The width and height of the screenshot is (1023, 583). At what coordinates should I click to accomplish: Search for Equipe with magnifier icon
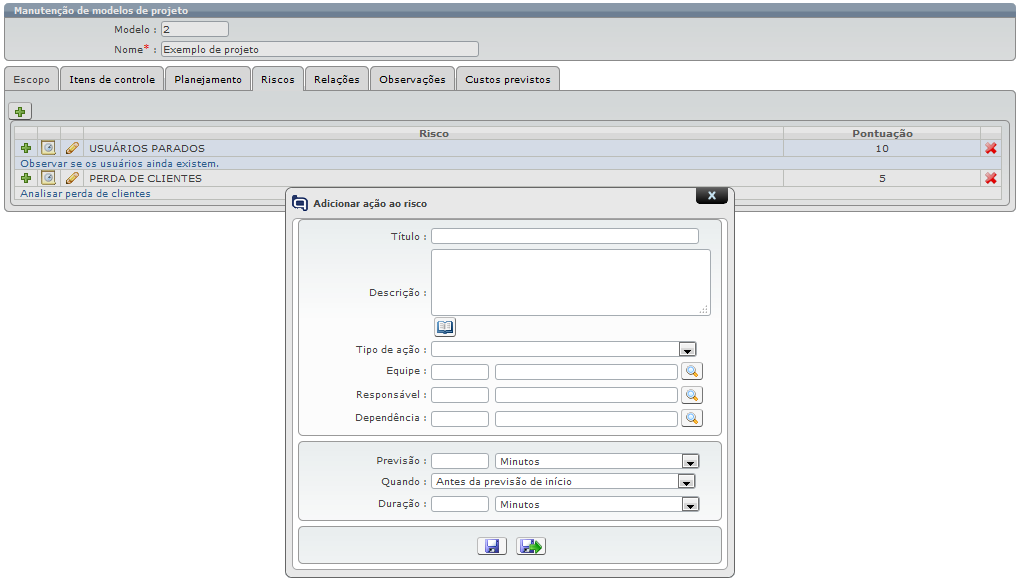692,371
